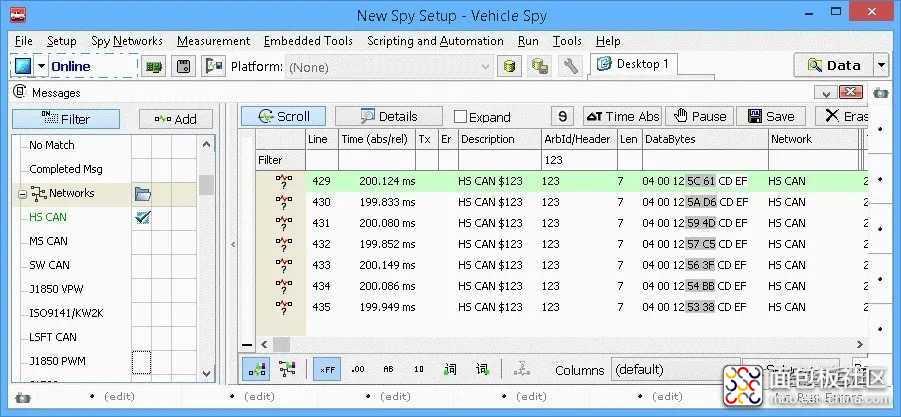Open the File menu
The width and height of the screenshot is (901, 417).
click(24, 41)
